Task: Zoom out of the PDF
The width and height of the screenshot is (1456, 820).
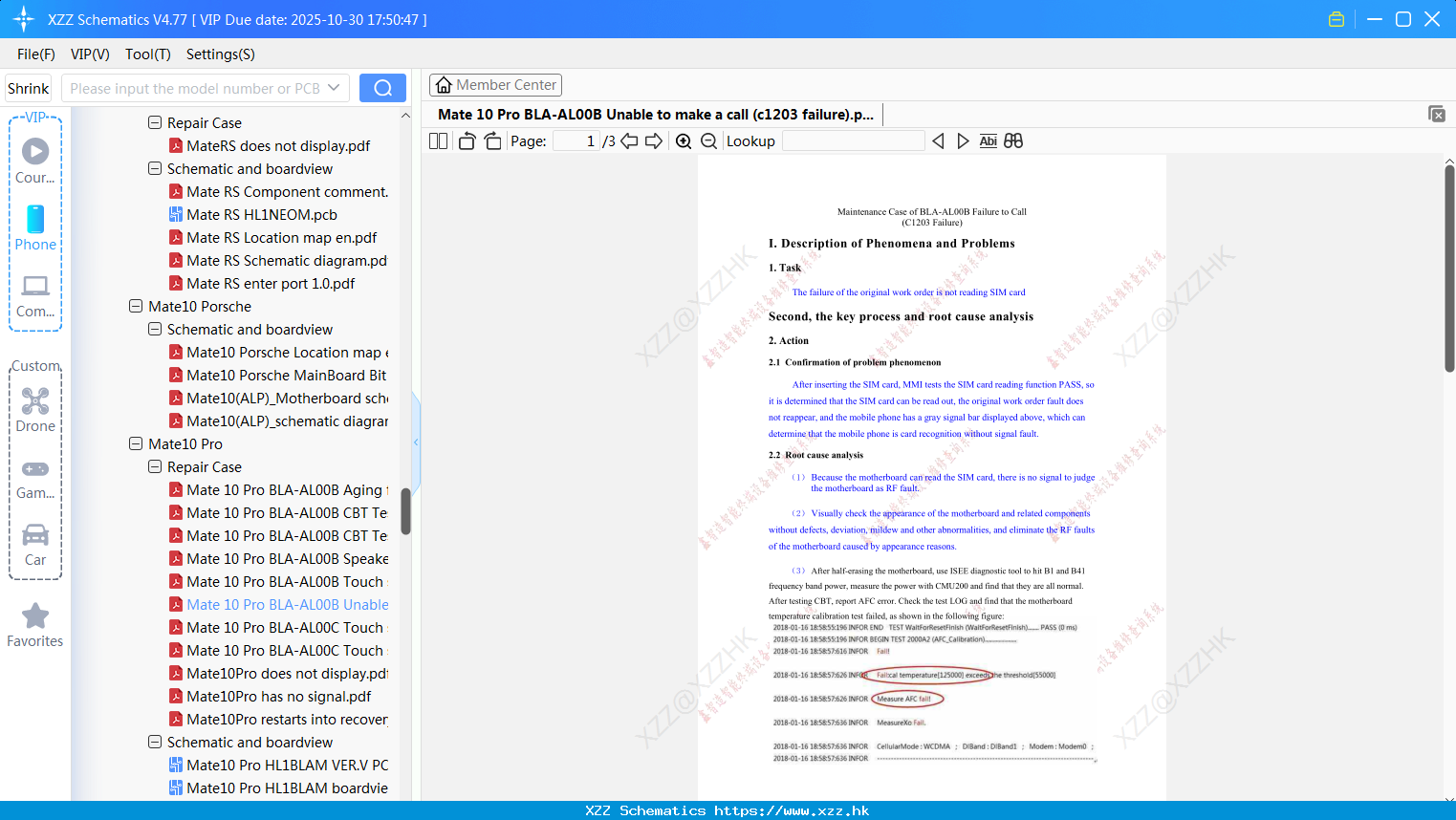Action: point(709,140)
